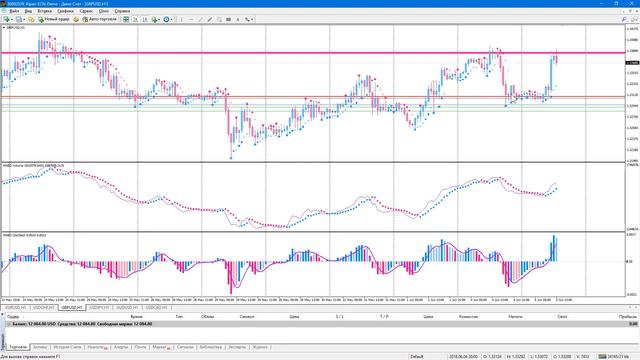Screen dimensions: 640x360
Task: Click the timeframe periods clock icon
Action: tap(166, 19)
